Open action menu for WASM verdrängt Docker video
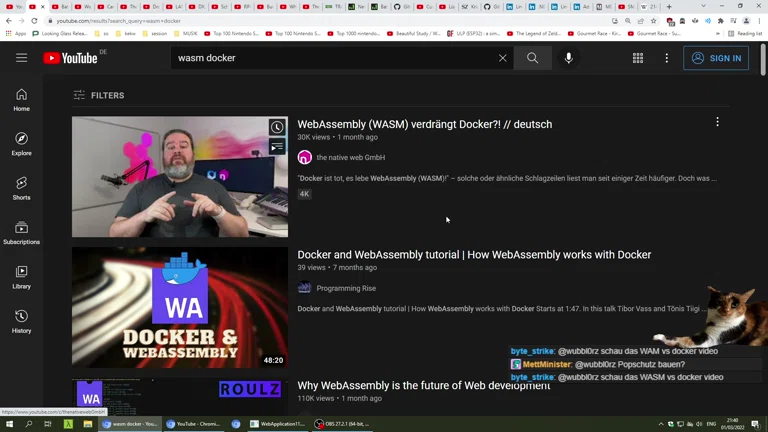This screenshot has height=432, width=768. 718,122
